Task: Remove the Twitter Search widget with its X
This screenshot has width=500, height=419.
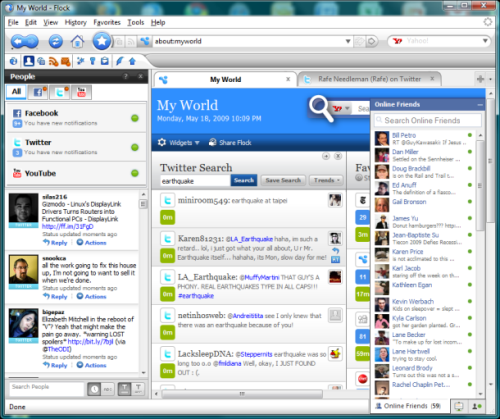Action: click(338, 156)
